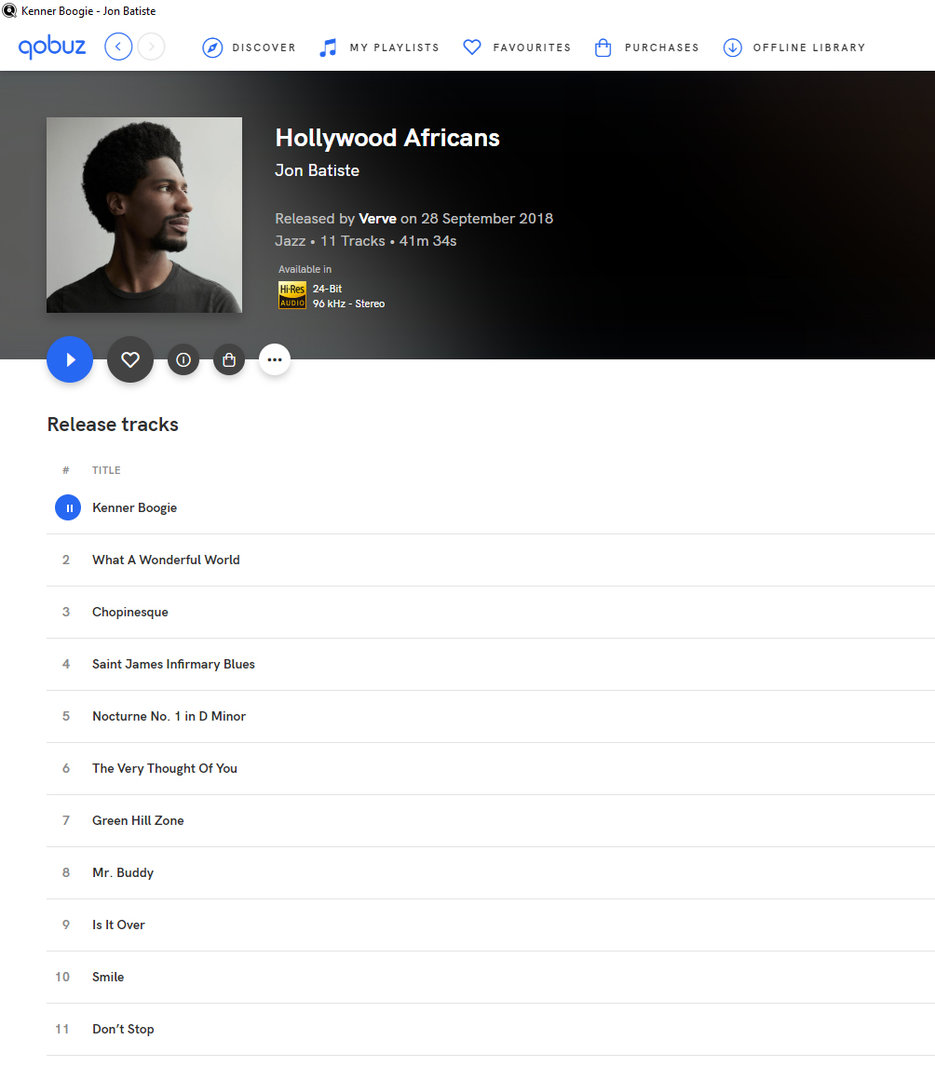Open the Purchases section
This screenshot has height=1080, width=935.
coord(646,48)
